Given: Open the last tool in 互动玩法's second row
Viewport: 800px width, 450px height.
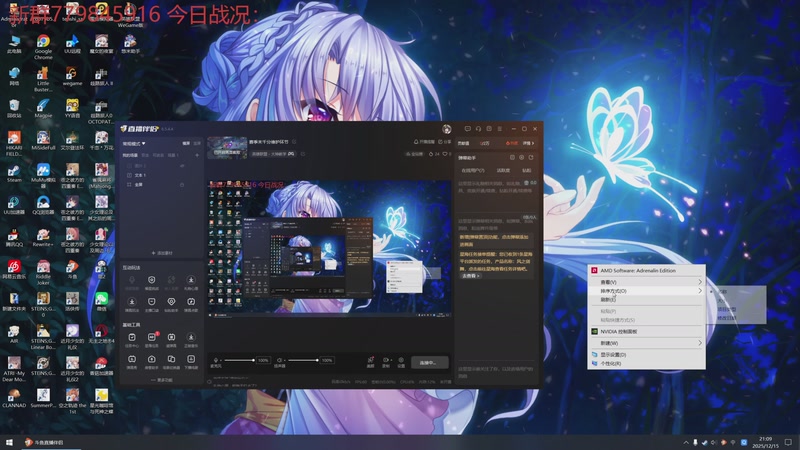Looking at the screenshot, I should click(x=191, y=305).
